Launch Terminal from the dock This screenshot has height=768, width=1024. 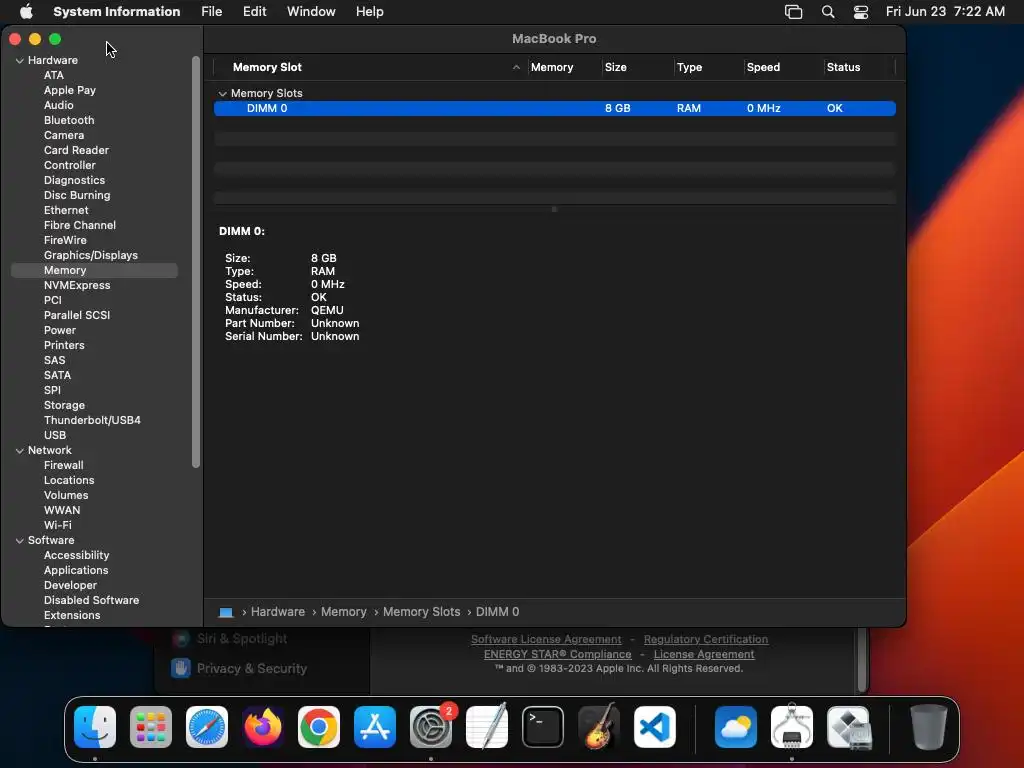tap(543, 727)
